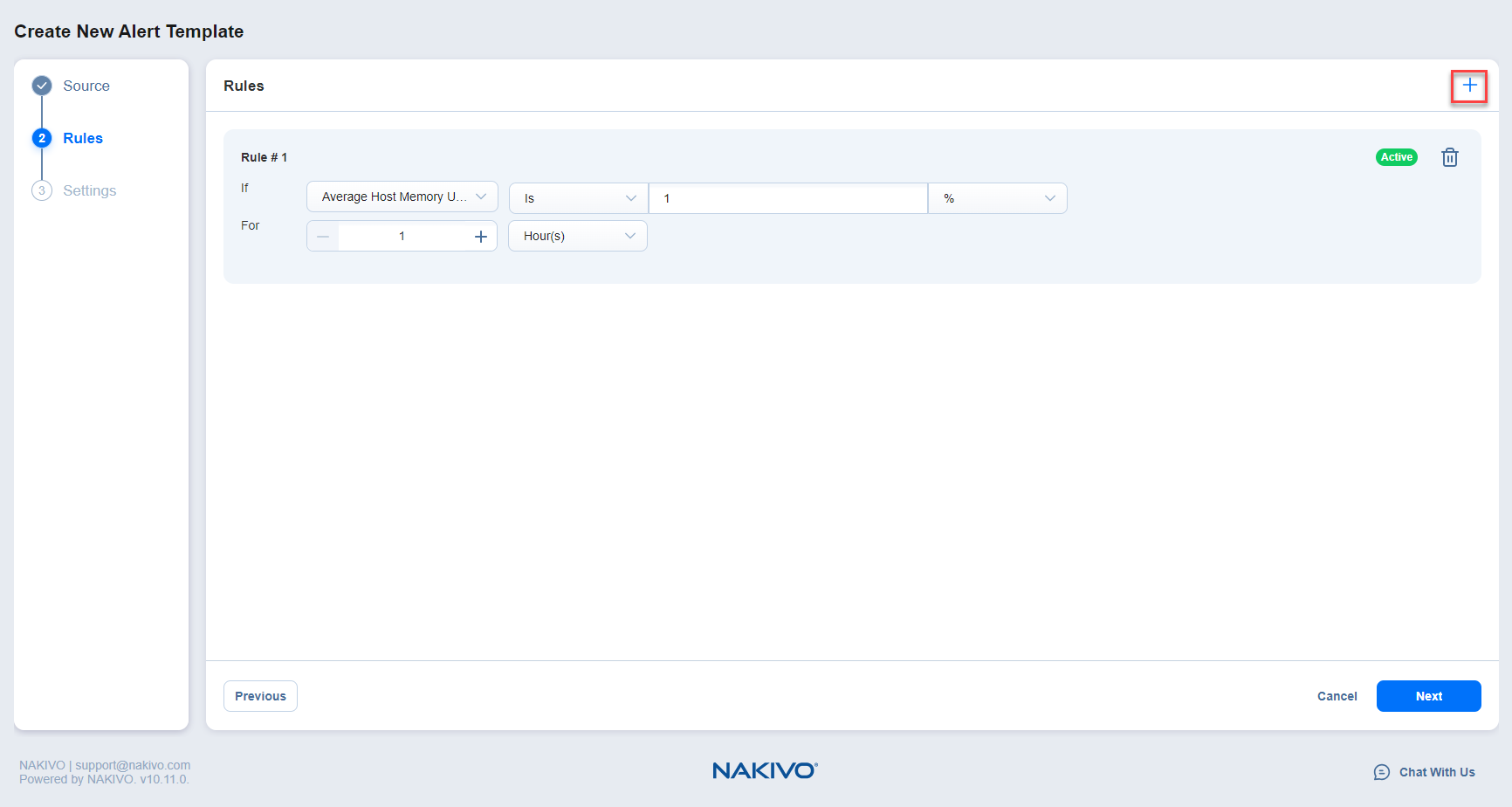Click the duration number field
Screen dimensions: 1512x807
pos(402,237)
